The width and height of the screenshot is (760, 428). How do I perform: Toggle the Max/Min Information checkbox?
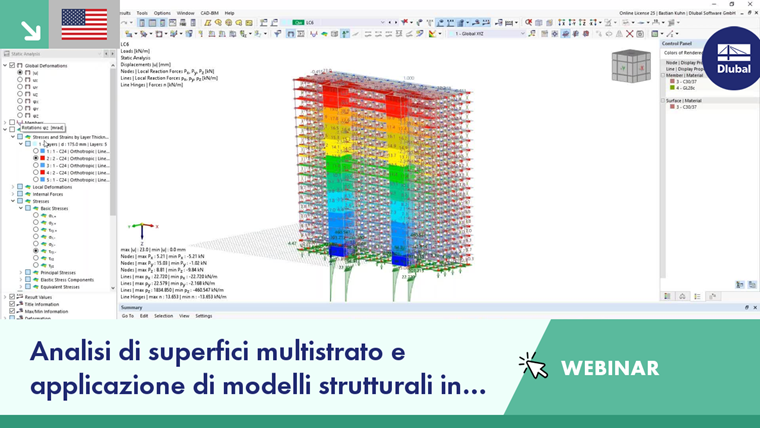click(x=12, y=311)
